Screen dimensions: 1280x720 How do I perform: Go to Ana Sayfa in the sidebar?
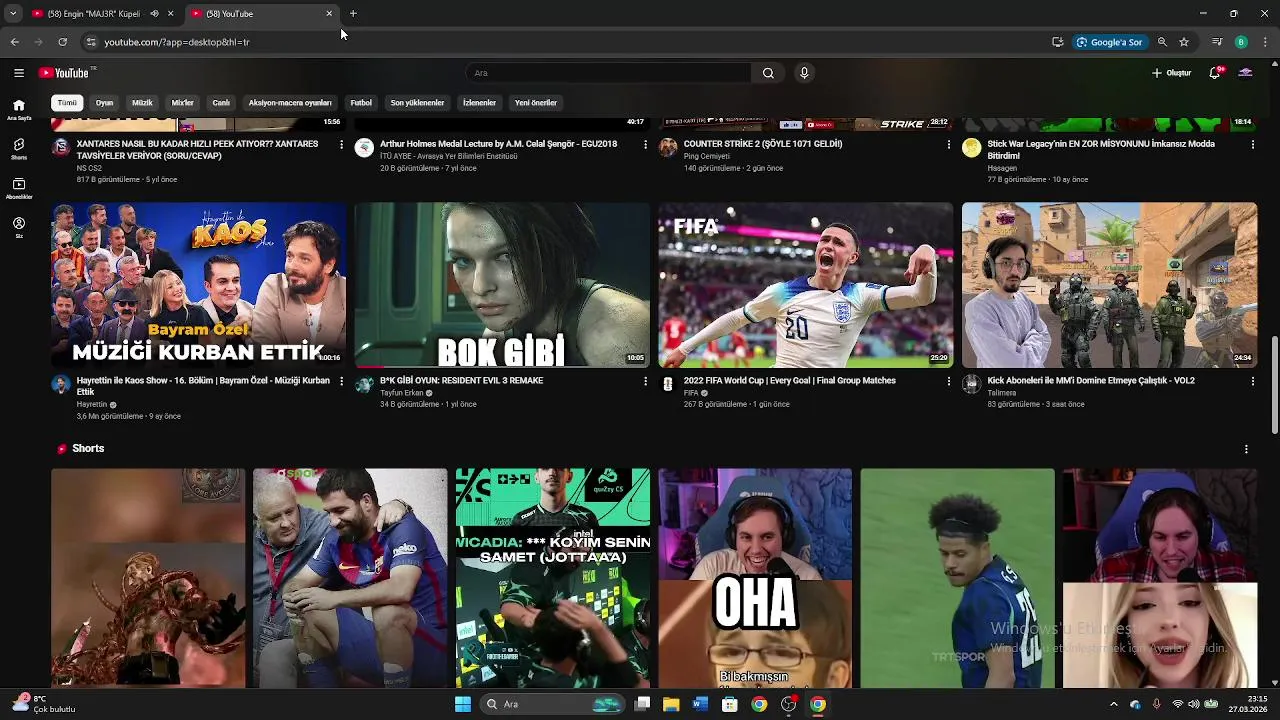coord(19,110)
